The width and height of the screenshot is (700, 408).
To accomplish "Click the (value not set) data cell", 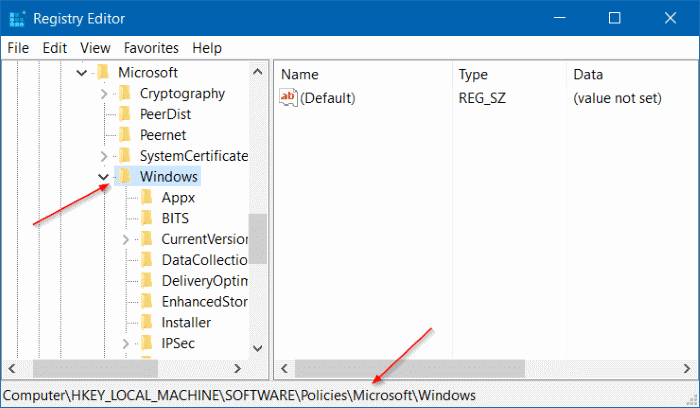I will [x=617, y=98].
